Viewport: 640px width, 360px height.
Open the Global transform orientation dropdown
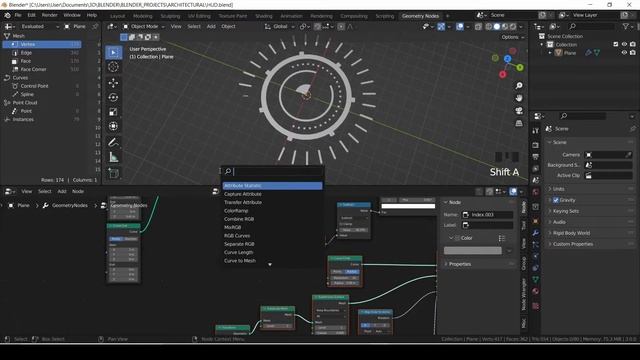280,27
